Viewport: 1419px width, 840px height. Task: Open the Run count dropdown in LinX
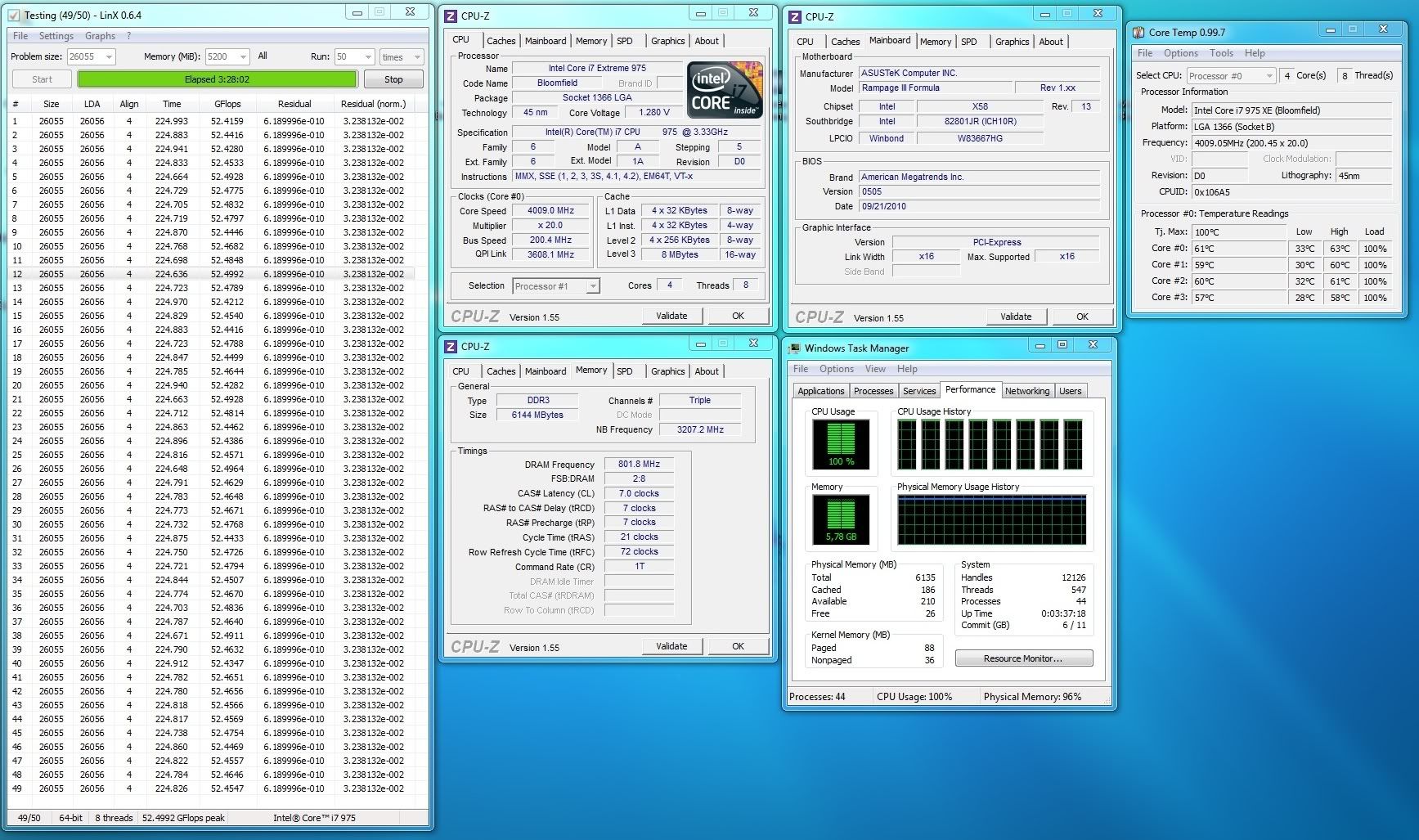coord(354,56)
